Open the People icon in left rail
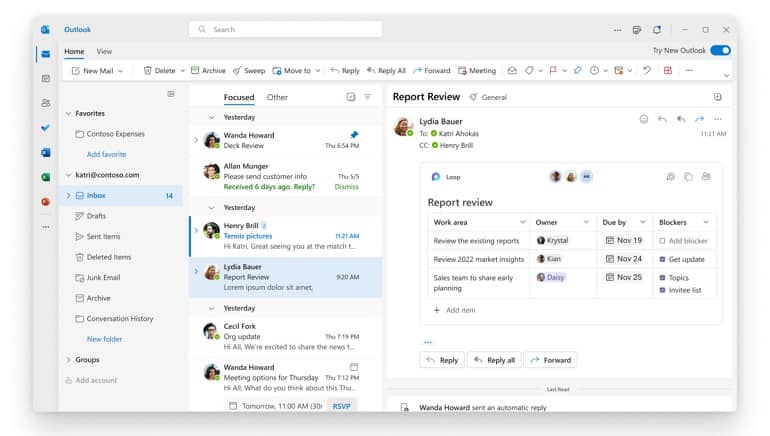The image size is (770, 436). [x=46, y=103]
